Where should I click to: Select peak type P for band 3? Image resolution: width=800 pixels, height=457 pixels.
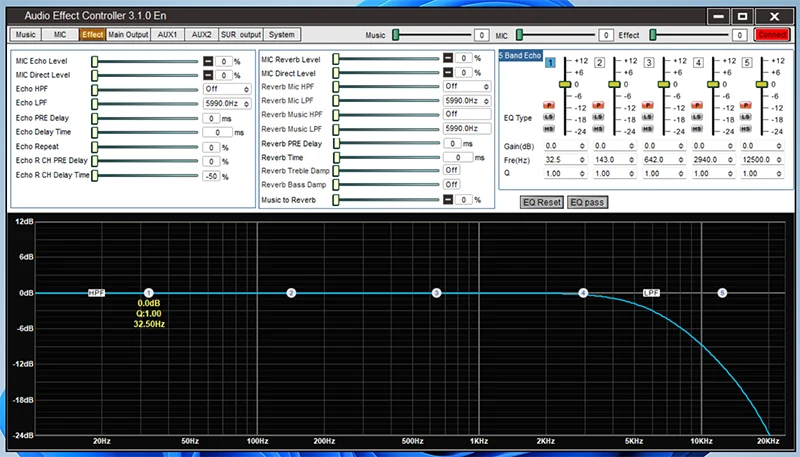click(647, 106)
